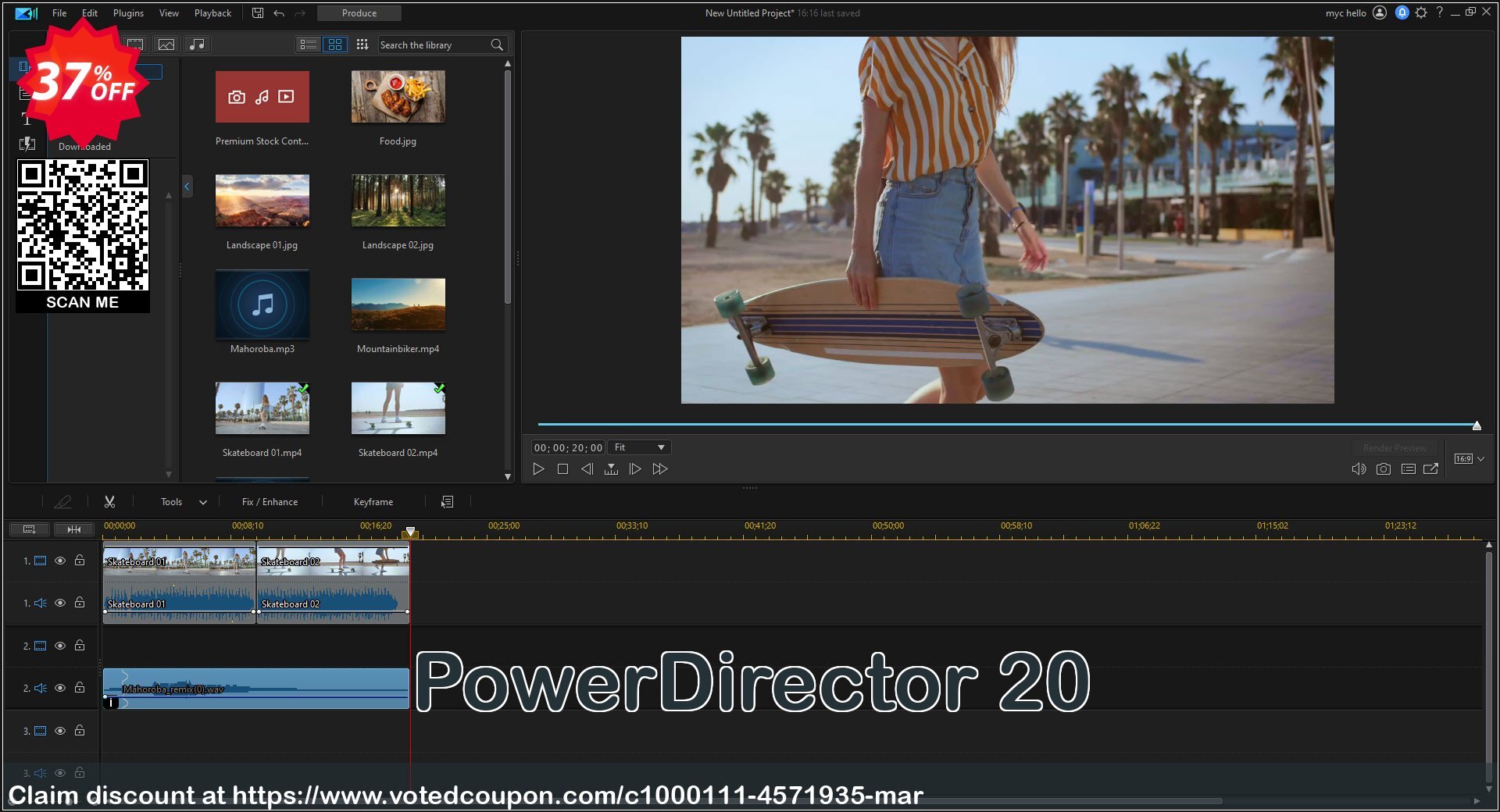Collapse the library side panel arrow

(187, 187)
